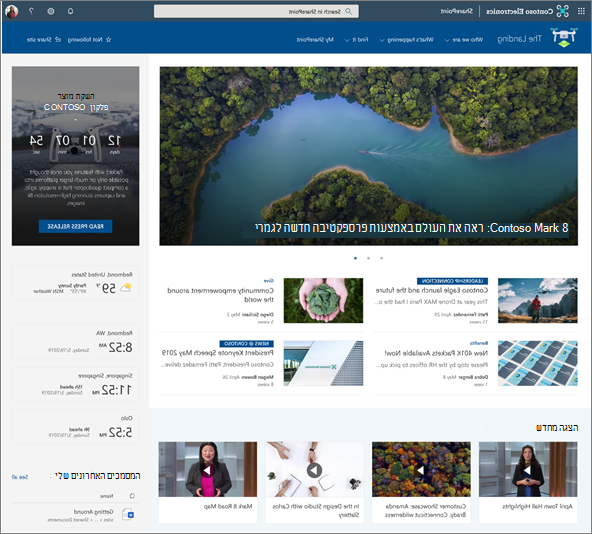The height and width of the screenshot is (534, 592).
Task: Toggle the Not following star
Action: (89, 40)
